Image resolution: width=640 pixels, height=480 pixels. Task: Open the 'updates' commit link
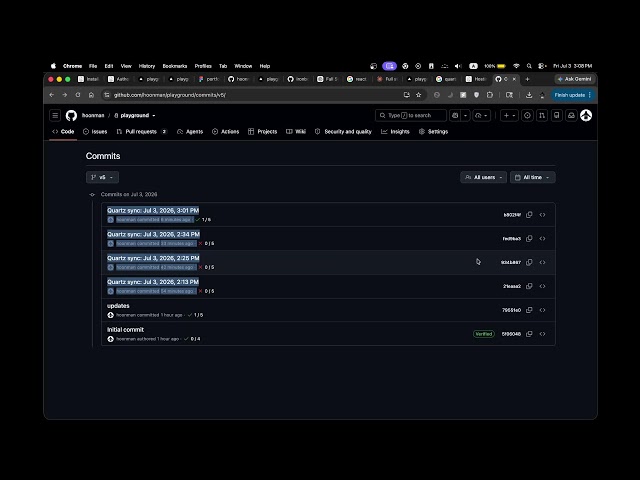click(x=118, y=306)
